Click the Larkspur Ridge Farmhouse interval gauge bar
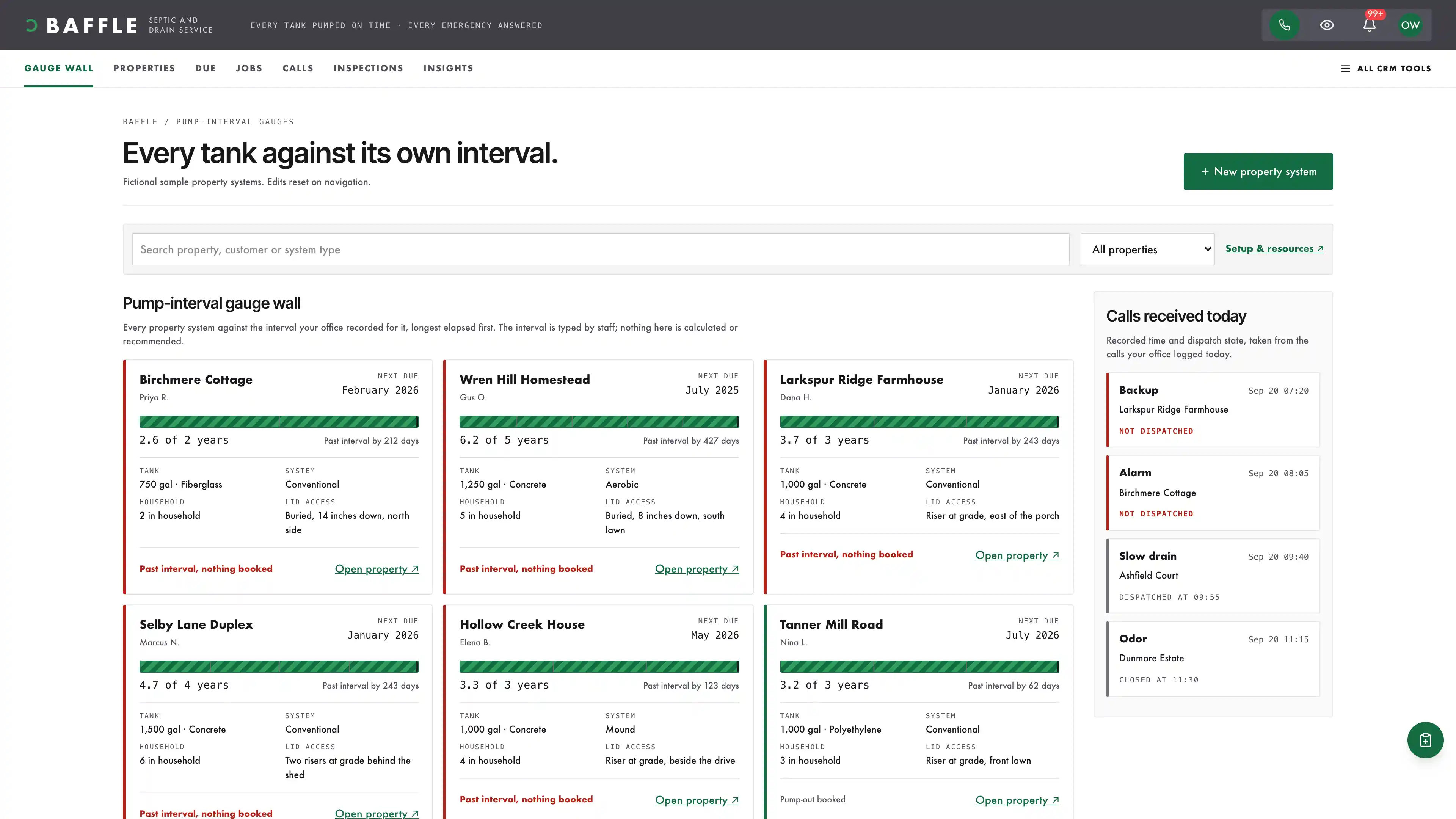Viewport: 1456px width, 819px height. click(919, 422)
